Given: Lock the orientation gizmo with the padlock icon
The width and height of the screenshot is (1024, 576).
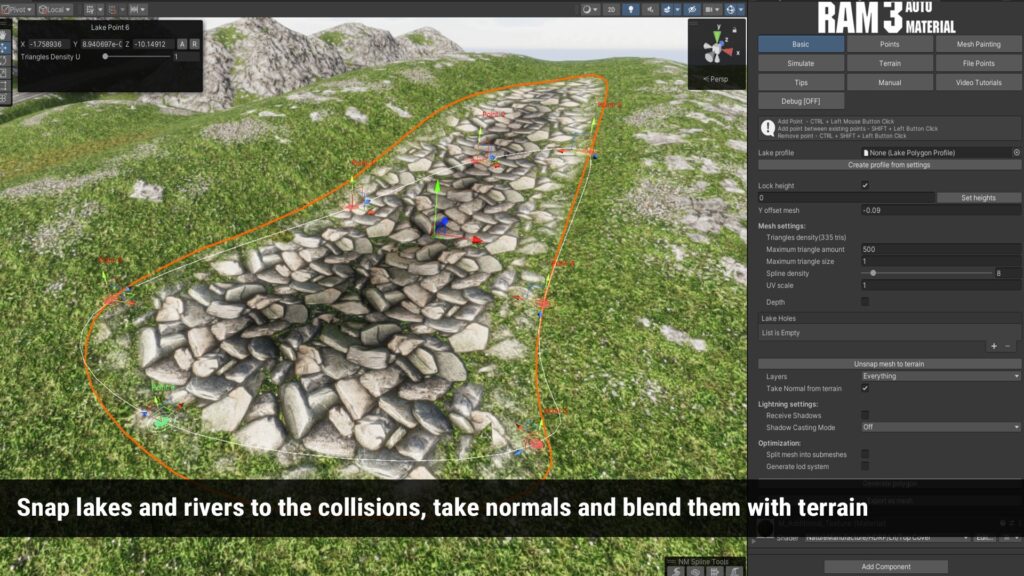Looking at the screenshot, I should pyautogui.click(x=735, y=30).
